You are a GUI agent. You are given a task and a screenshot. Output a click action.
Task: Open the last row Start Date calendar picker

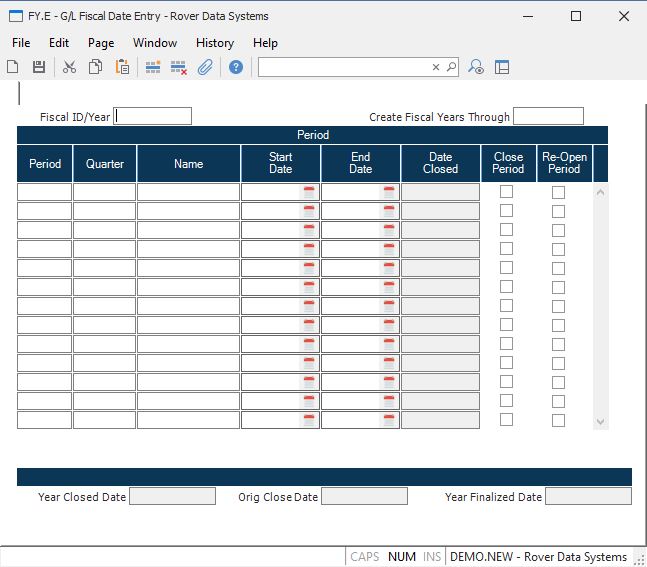[309, 420]
